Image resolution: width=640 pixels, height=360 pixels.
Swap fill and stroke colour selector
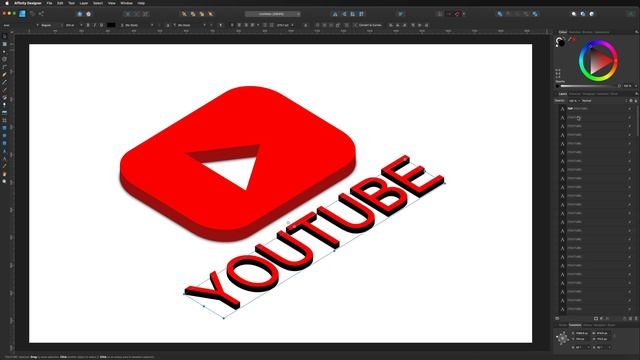564,38
